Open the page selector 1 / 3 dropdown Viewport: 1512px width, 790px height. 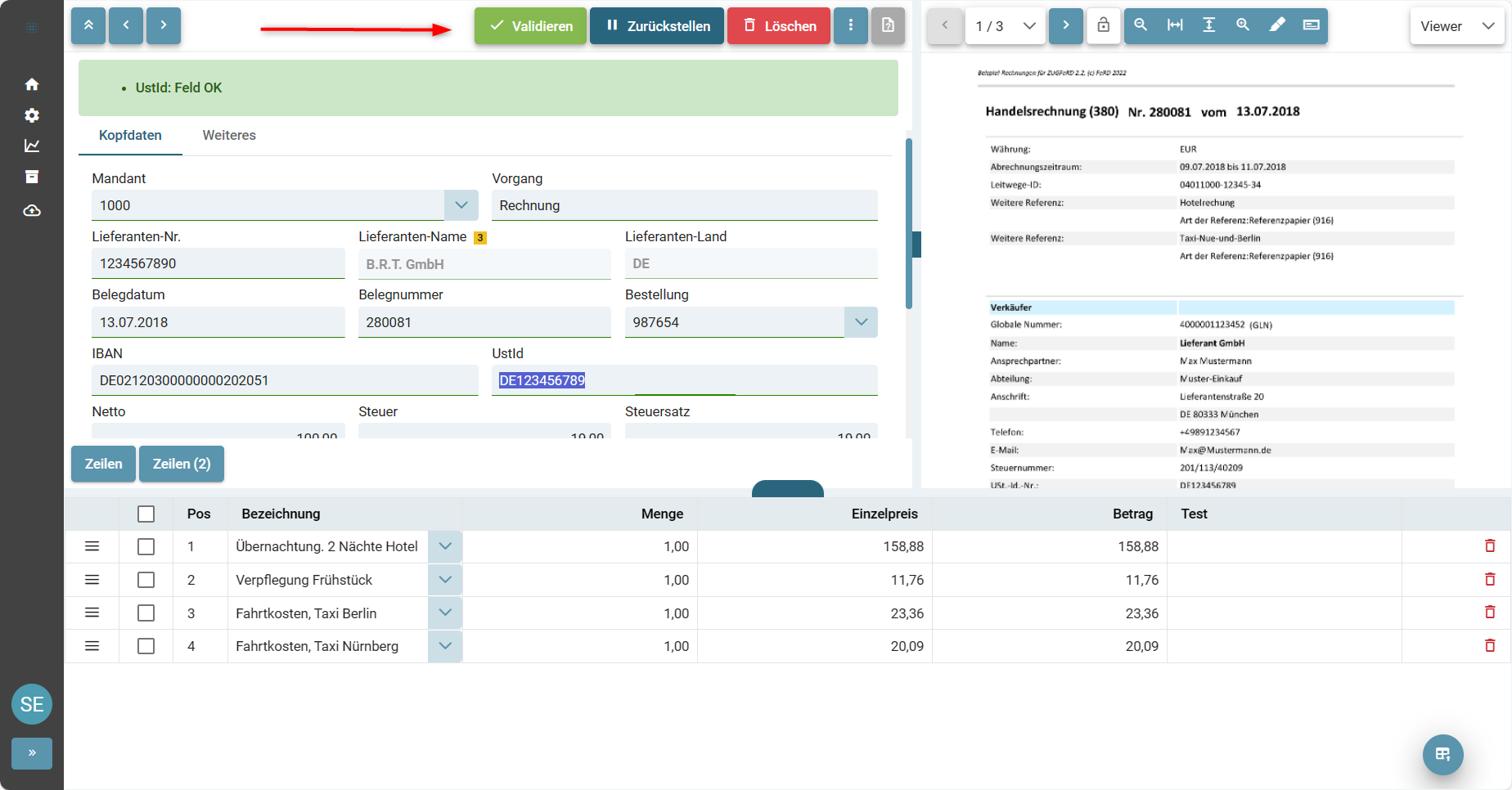click(1006, 26)
